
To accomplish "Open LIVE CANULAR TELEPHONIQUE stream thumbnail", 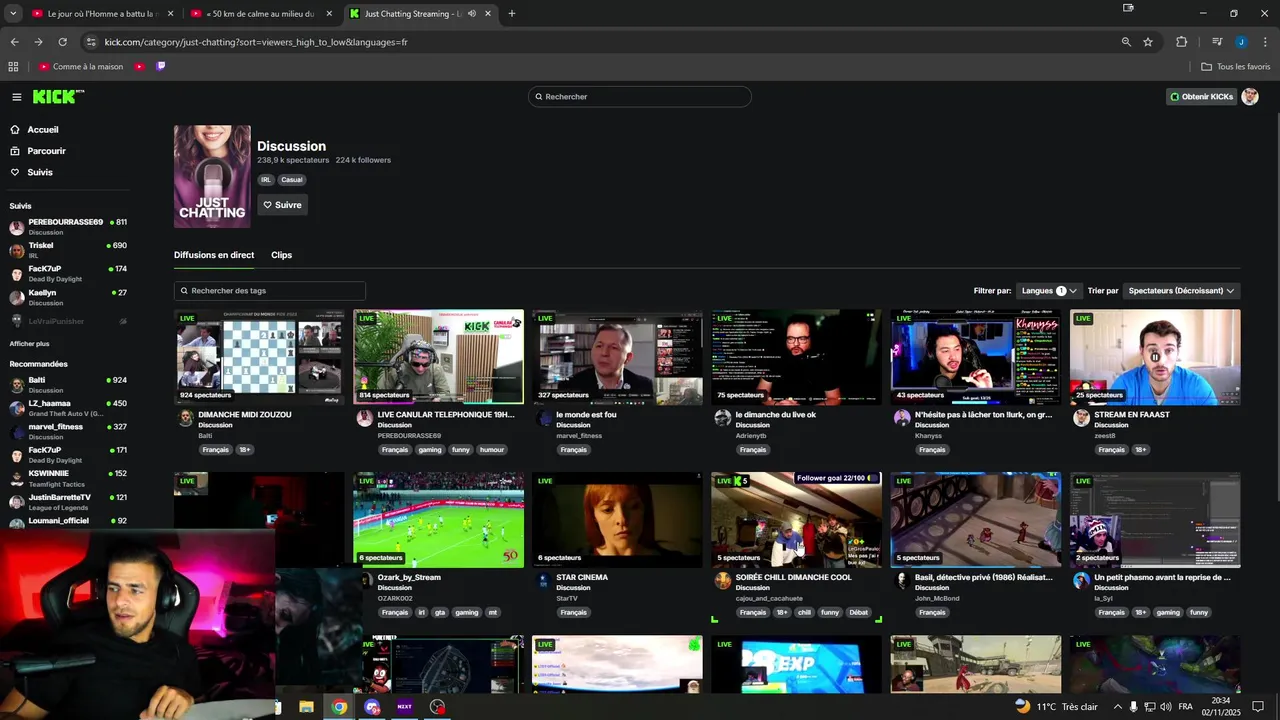I will [438, 357].
